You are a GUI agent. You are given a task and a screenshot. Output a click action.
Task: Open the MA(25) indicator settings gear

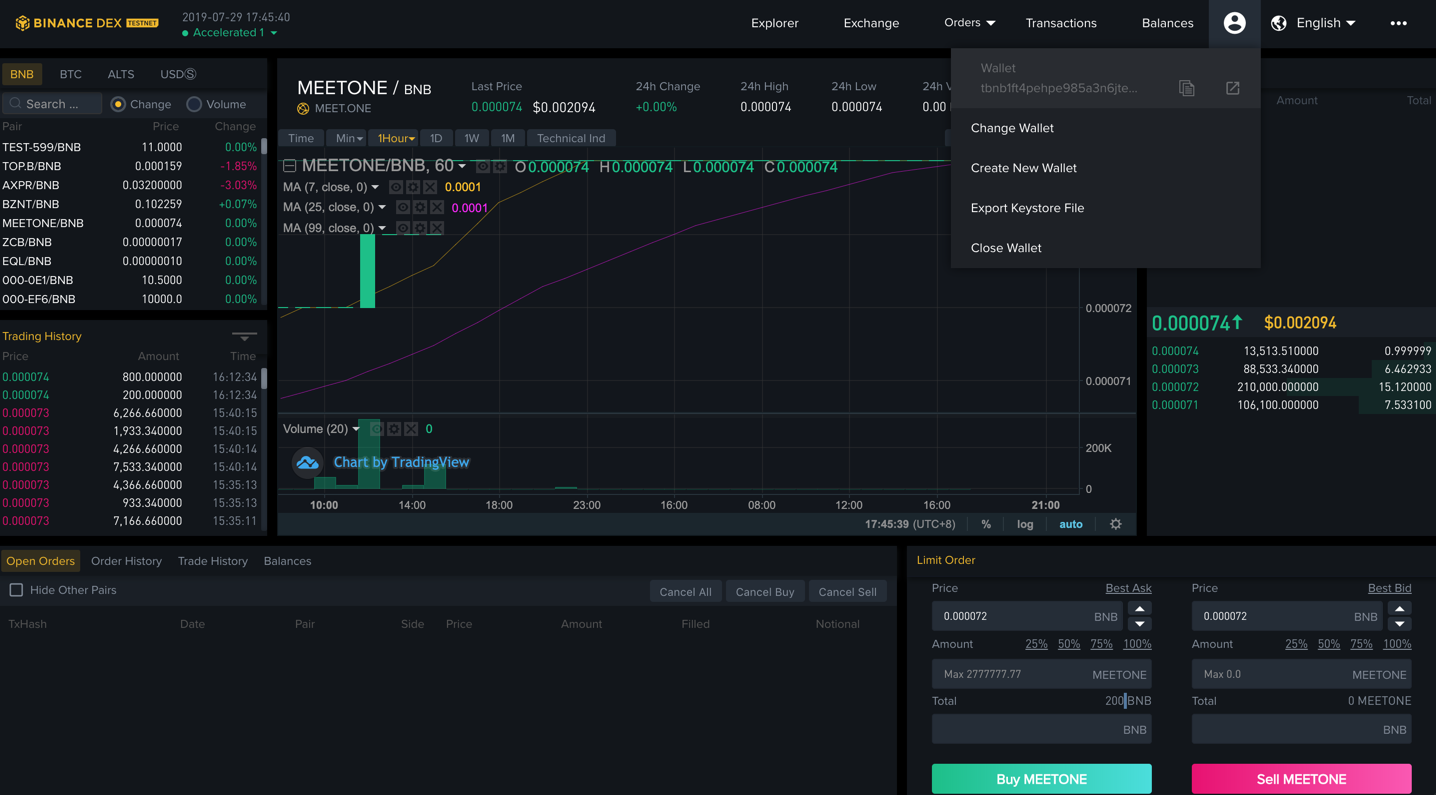420,207
